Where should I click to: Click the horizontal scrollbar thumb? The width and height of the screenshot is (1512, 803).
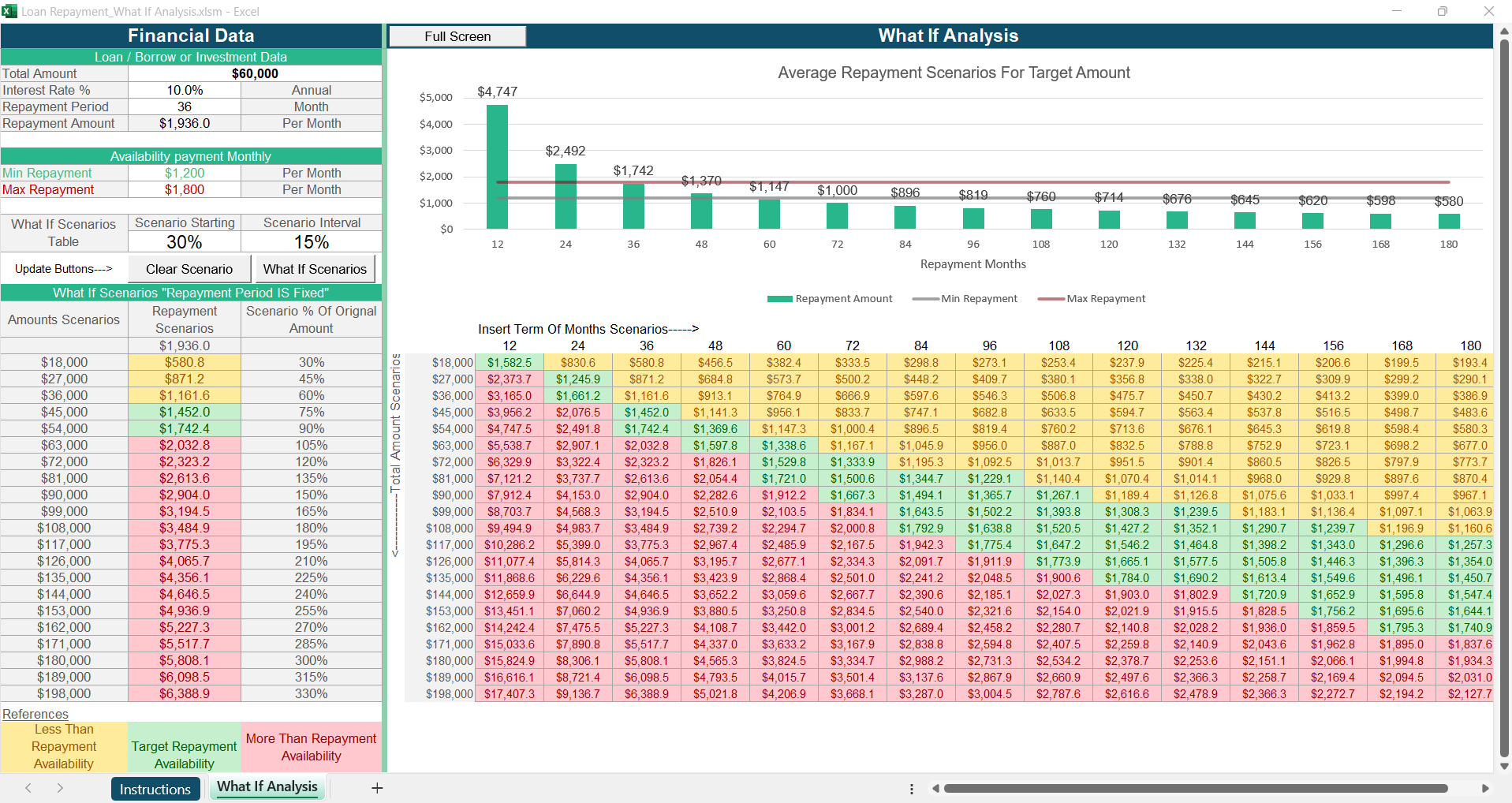1195,788
